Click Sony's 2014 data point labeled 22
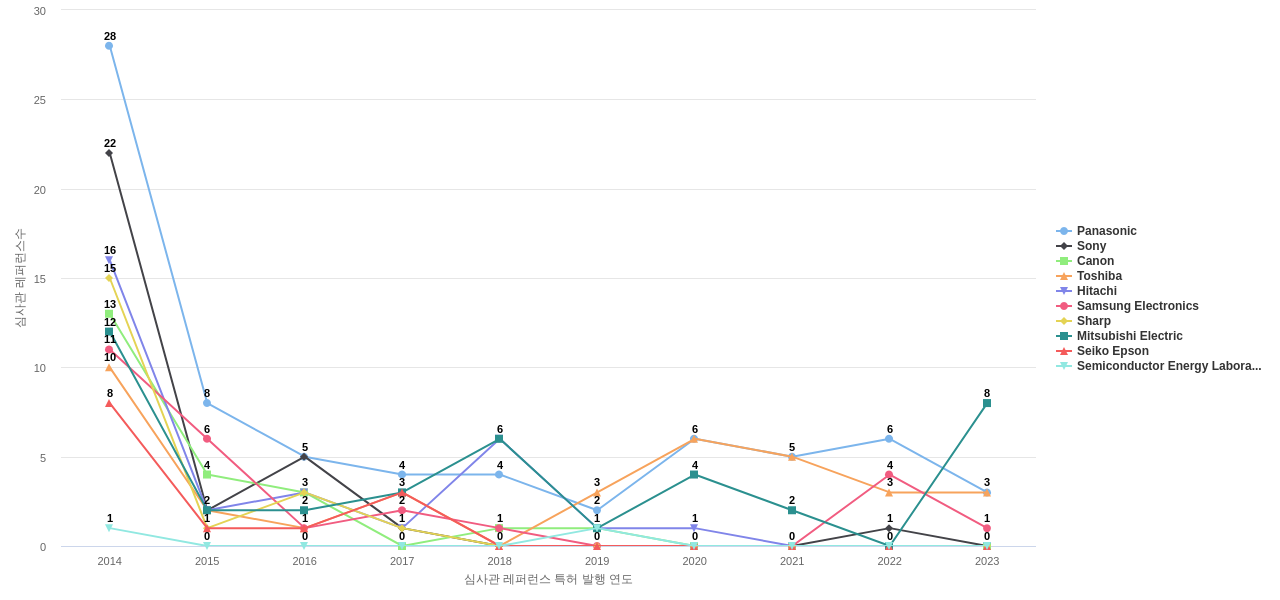The image size is (1280, 600). tap(109, 153)
